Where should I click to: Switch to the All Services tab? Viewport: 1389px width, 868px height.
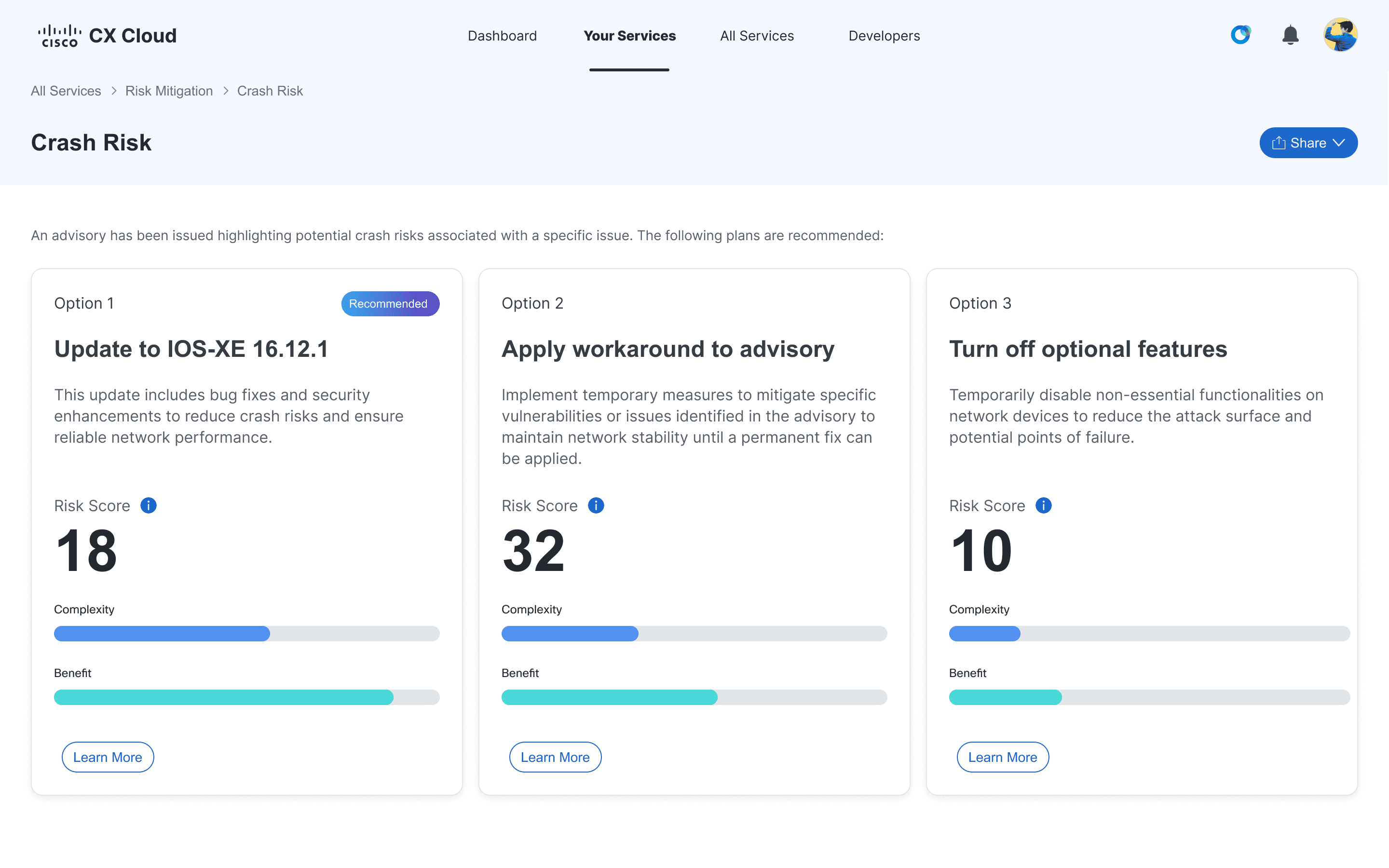point(757,36)
